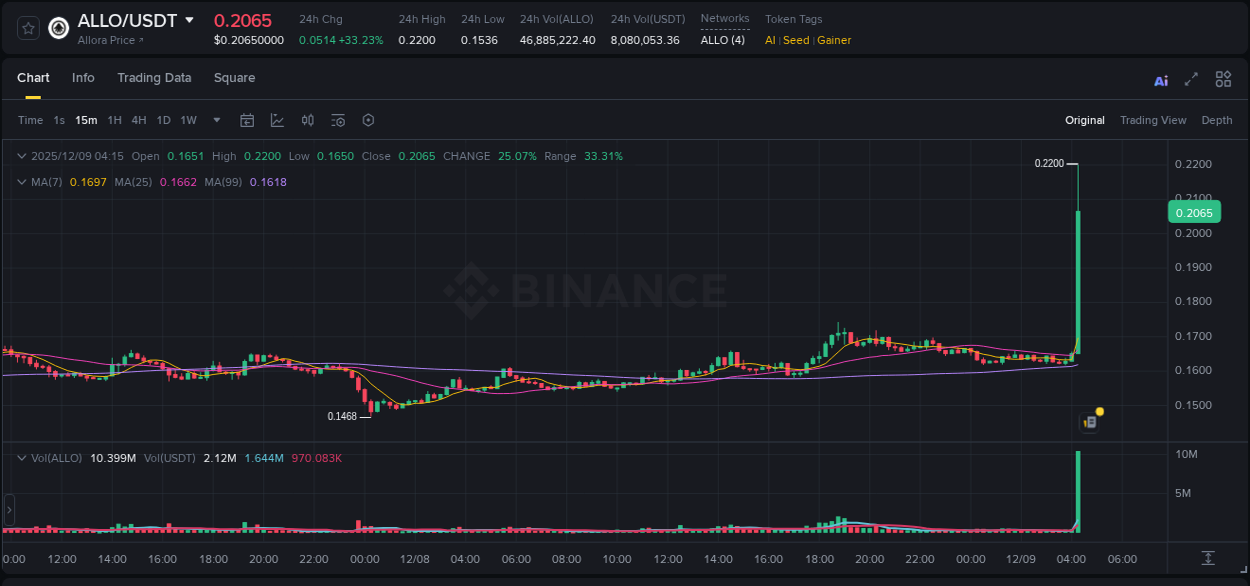
Task: Open candlestick style settings icon
Action: pyautogui.click(x=307, y=120)
